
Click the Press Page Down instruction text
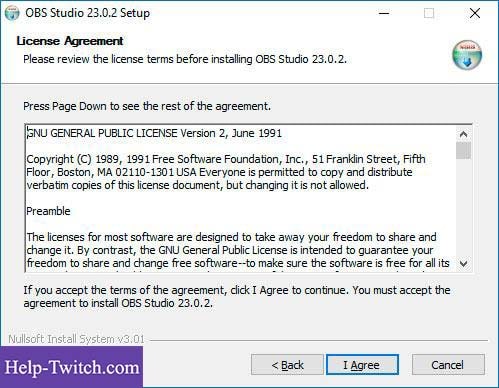coord(147,106)
